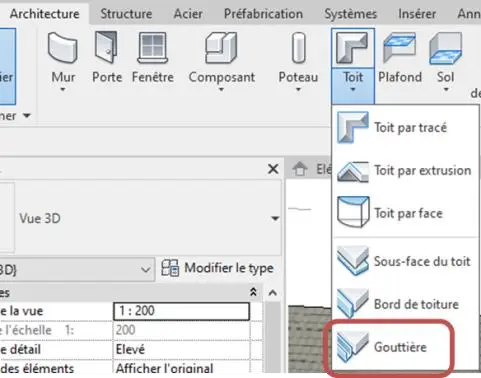Select the Poteau column tool icon
The width and height of the screenshot is (481, 378).
pyautogui.click(x=298, y=48)
